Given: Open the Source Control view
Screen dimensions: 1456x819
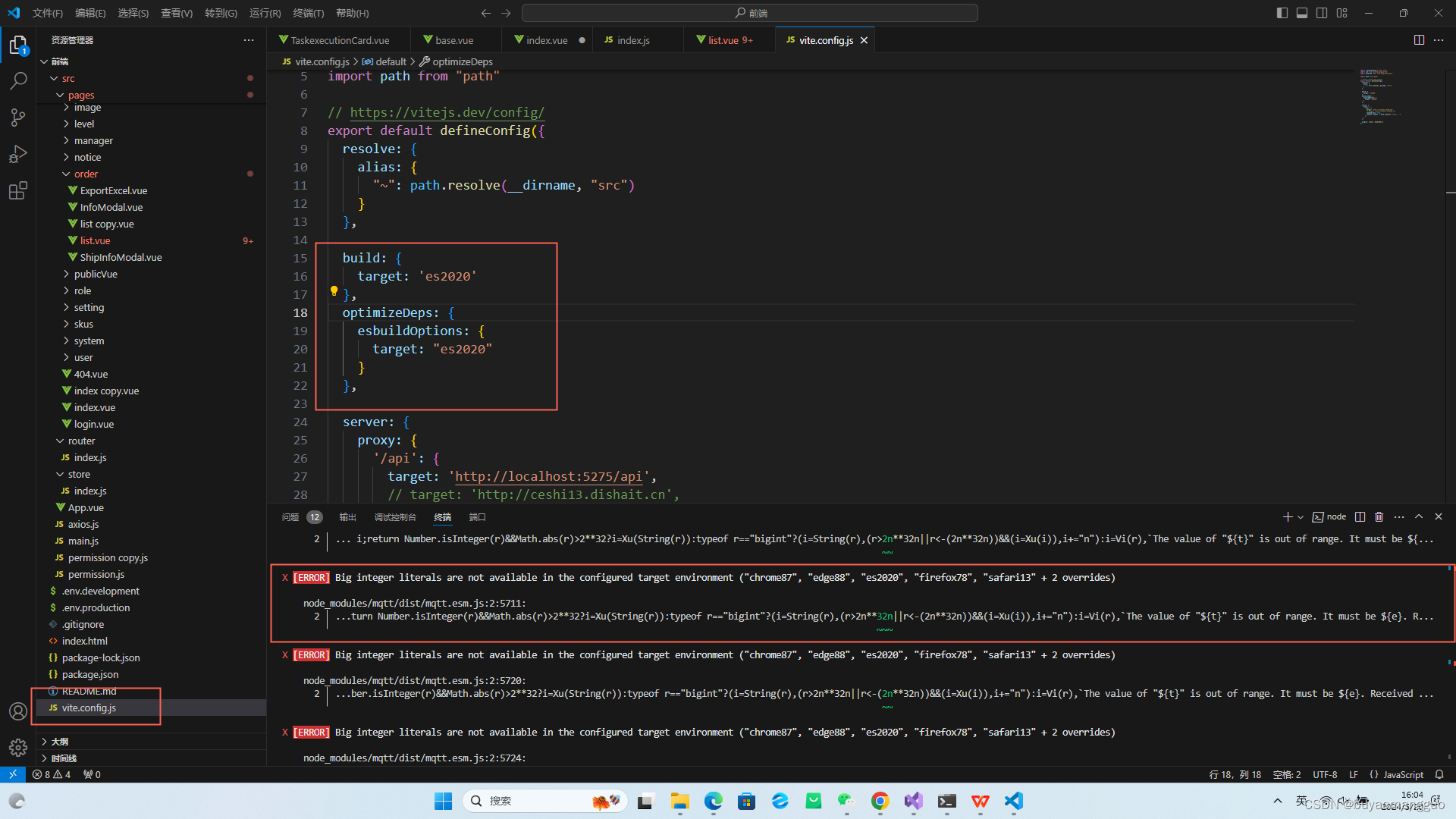Looking at the screenshot, I should pyautogui.click(x=18, y=117).
